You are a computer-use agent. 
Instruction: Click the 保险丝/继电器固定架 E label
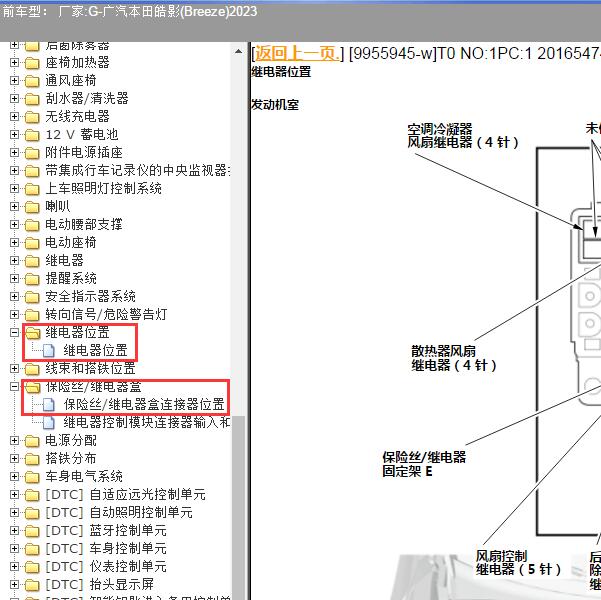click(x=424, y=464)
